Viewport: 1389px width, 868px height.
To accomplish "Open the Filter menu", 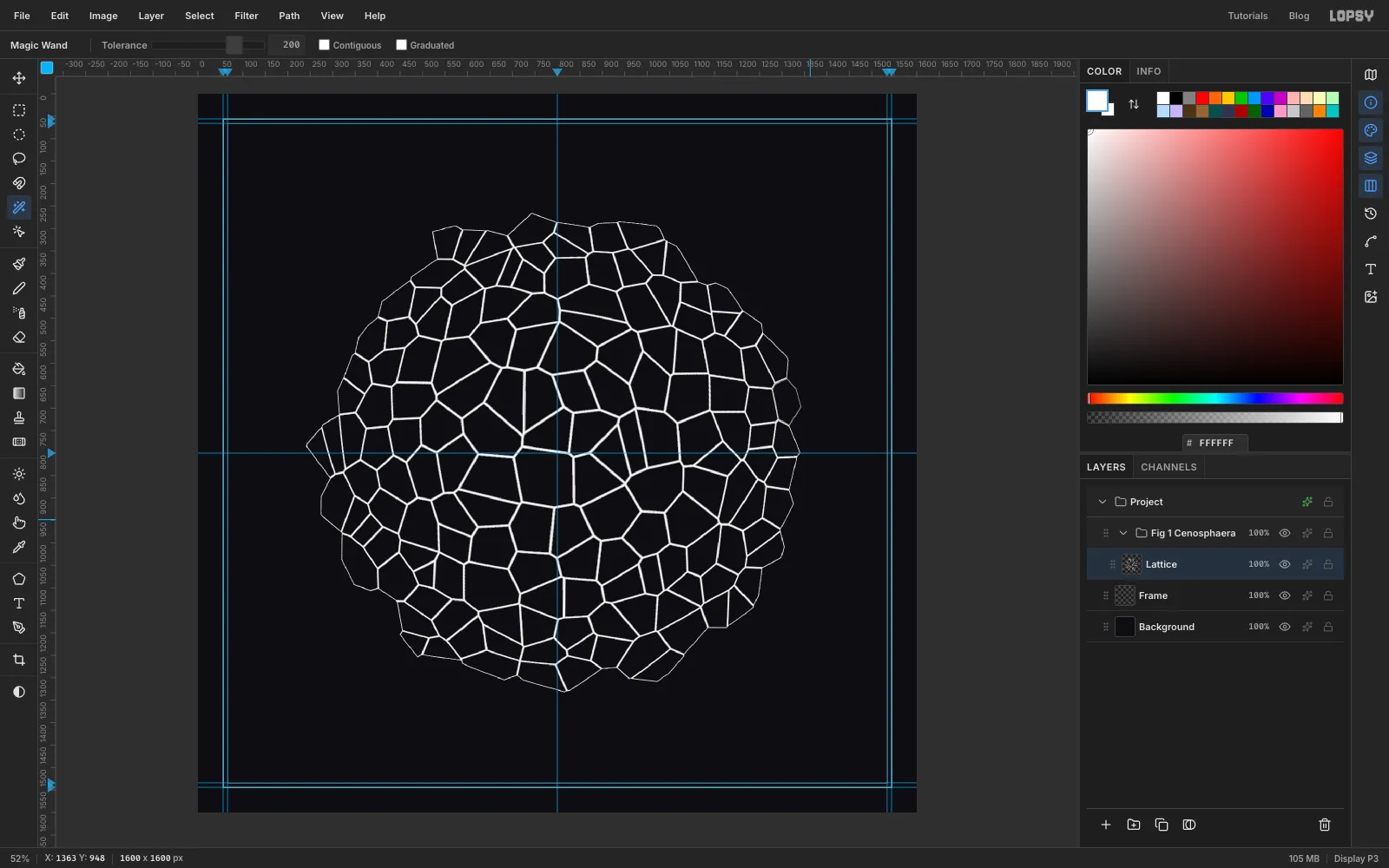I will (x=247, y=16).
